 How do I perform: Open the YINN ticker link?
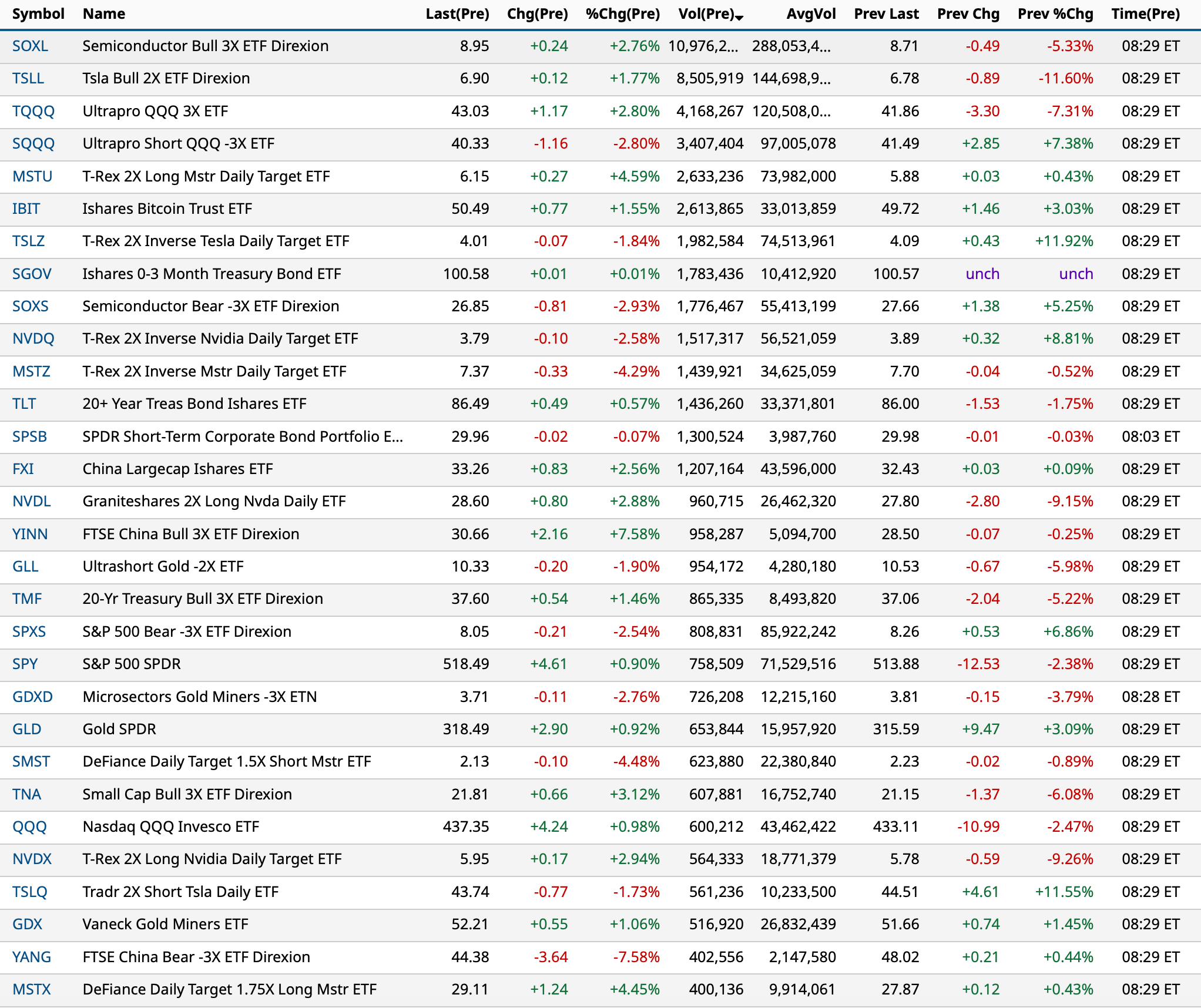pos(30,534)
